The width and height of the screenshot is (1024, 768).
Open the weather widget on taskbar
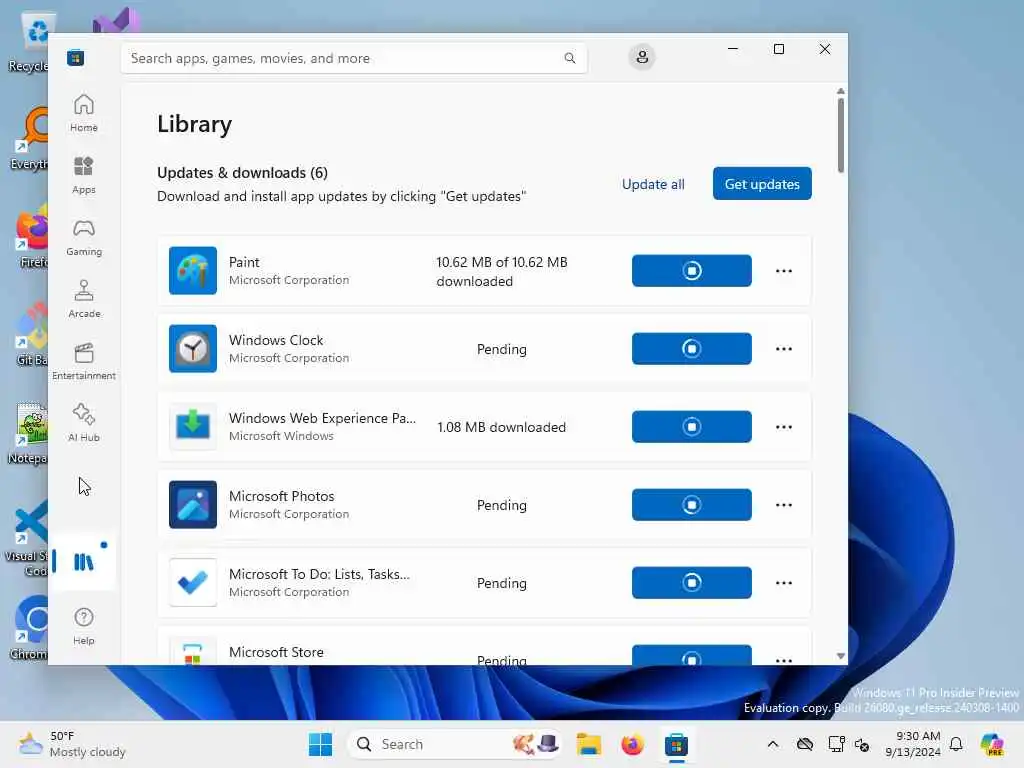click(x=72, y=744)
